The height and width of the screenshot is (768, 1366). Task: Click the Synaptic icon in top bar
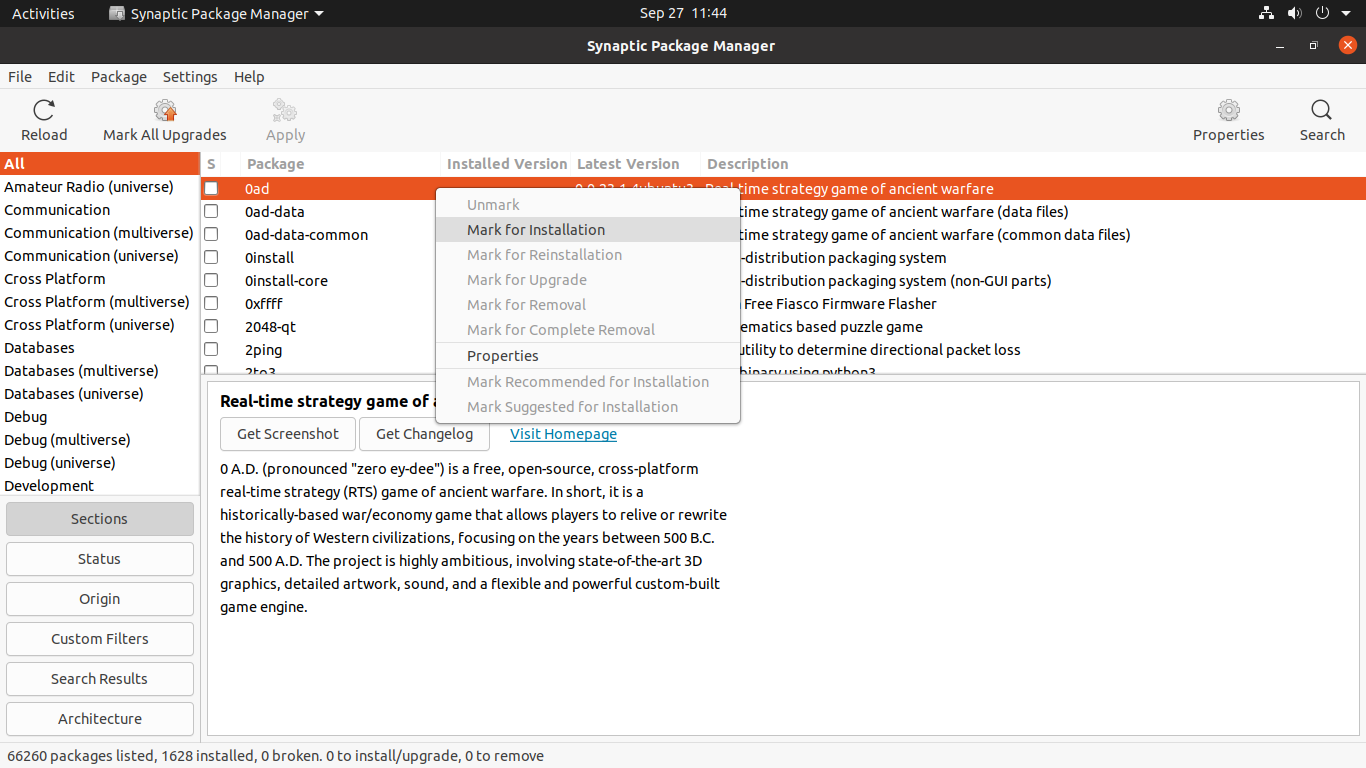117,14
